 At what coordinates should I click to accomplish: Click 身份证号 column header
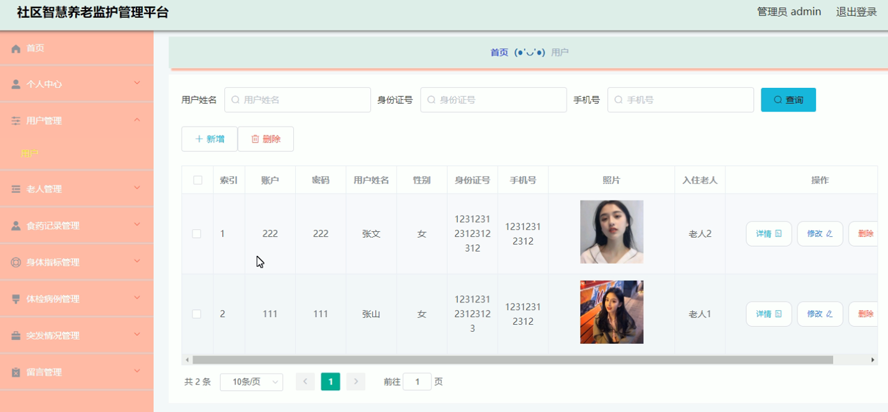coord(472,180)
